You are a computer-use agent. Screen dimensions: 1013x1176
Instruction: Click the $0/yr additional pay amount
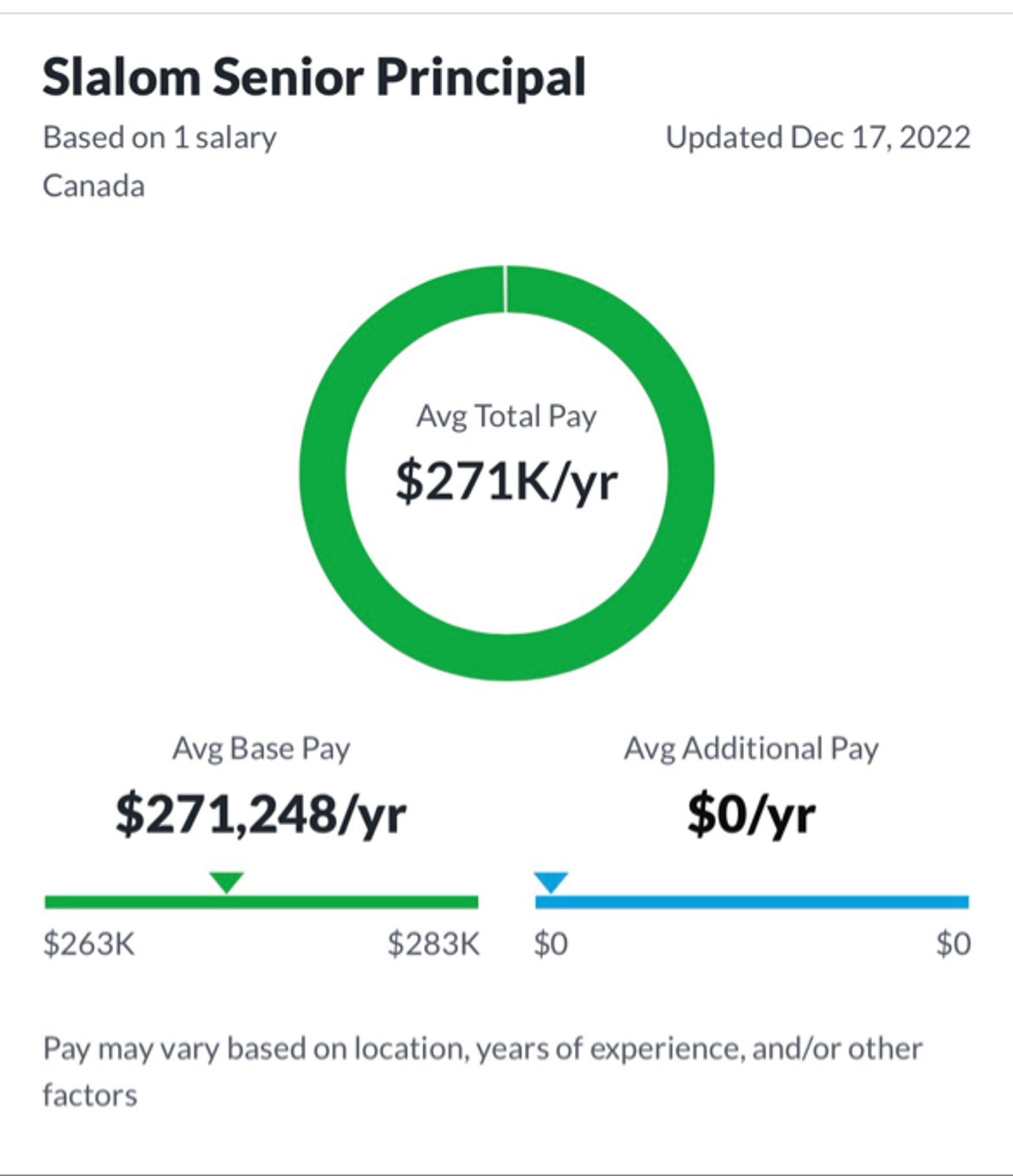752,815
